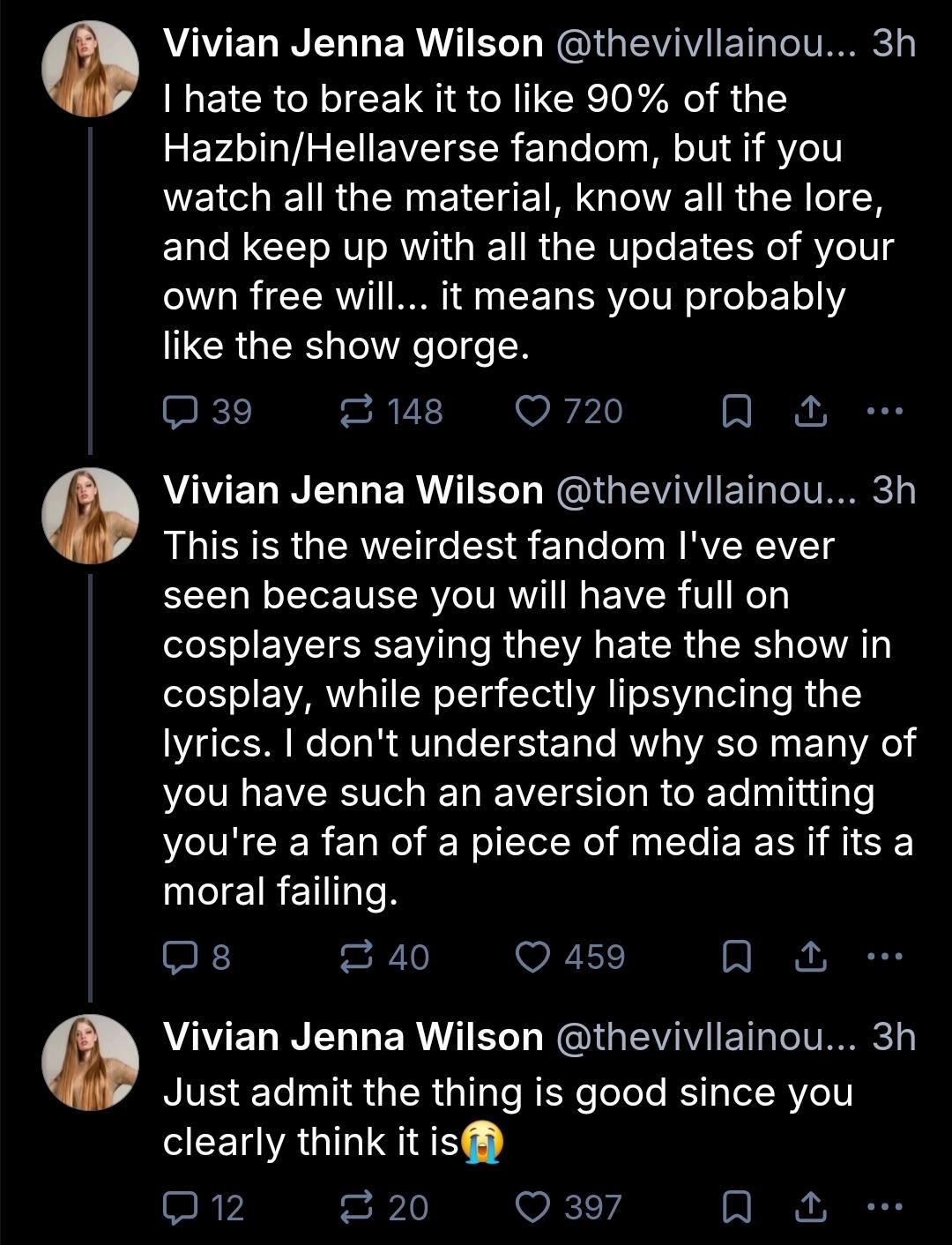The height and width of the screenshot is (1245, 952).
Task: Like the tweet with 720 likes
Action: (532, 412)
